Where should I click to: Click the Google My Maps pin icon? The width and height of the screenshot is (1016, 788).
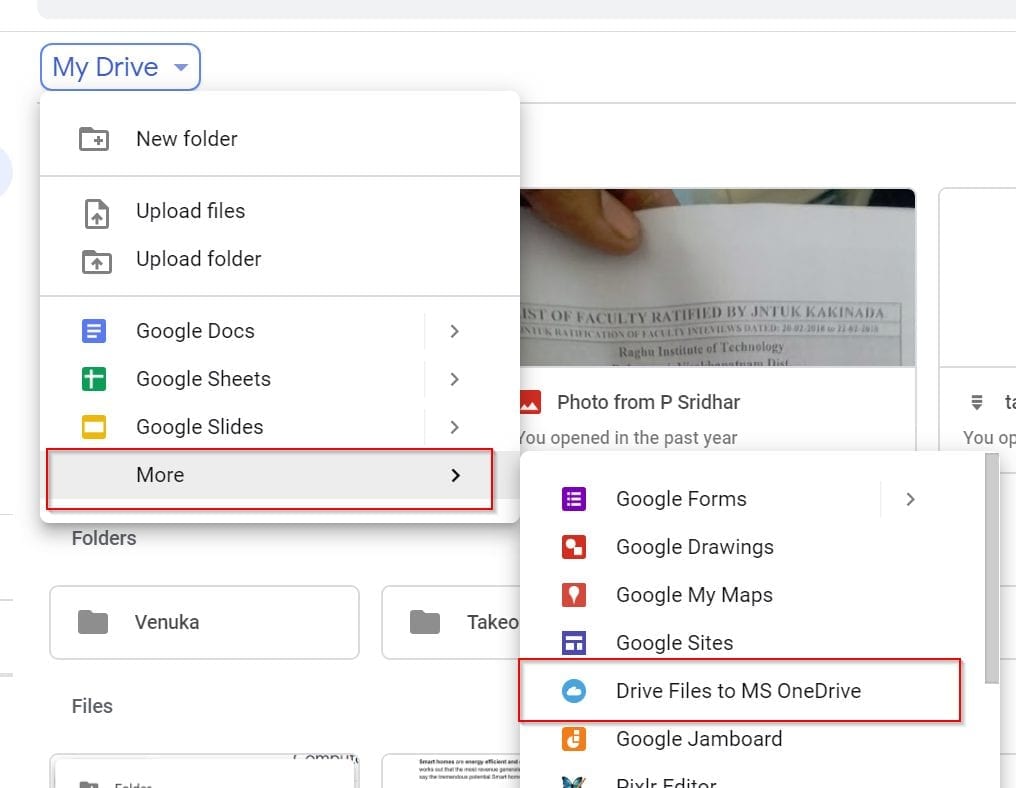(x=573, y=595)
